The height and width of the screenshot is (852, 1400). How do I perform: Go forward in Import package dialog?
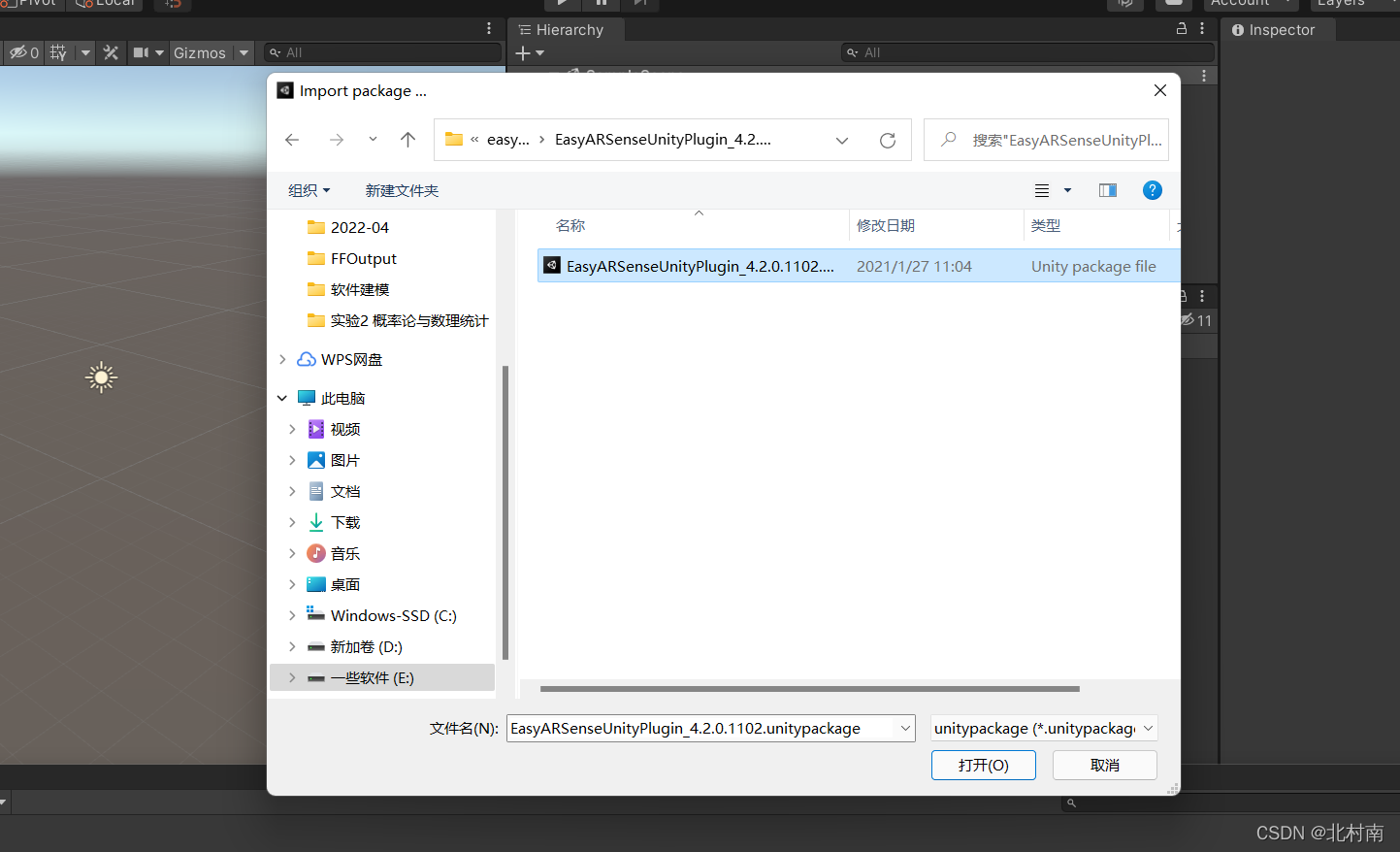[x=336, y=140]
